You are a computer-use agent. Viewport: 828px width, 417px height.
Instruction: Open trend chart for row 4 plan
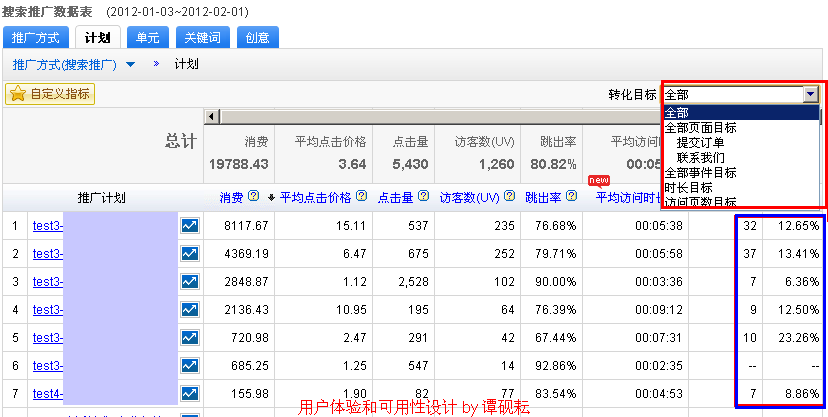[x=190, y=310]
